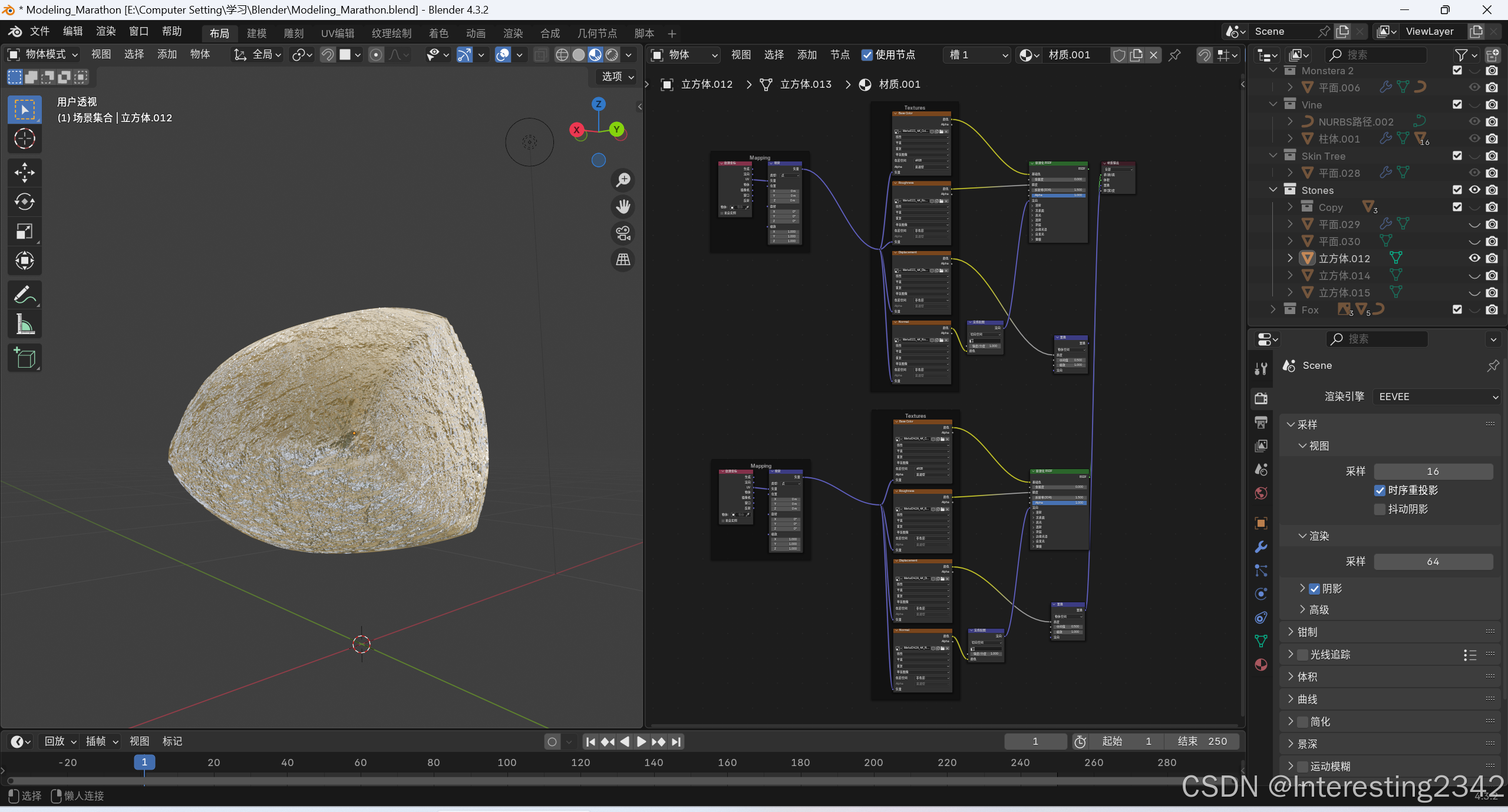The height and width of the screenshot is (812, 1508).
Task: Click the render 采样 64 field
Action: click(x=1433, y=562)
